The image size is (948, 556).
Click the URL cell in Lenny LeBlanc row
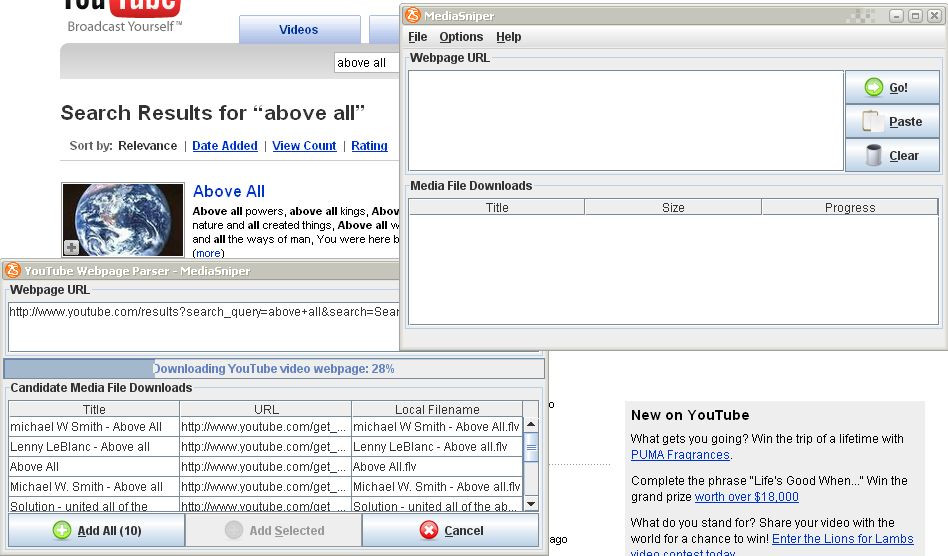(265, 447)
